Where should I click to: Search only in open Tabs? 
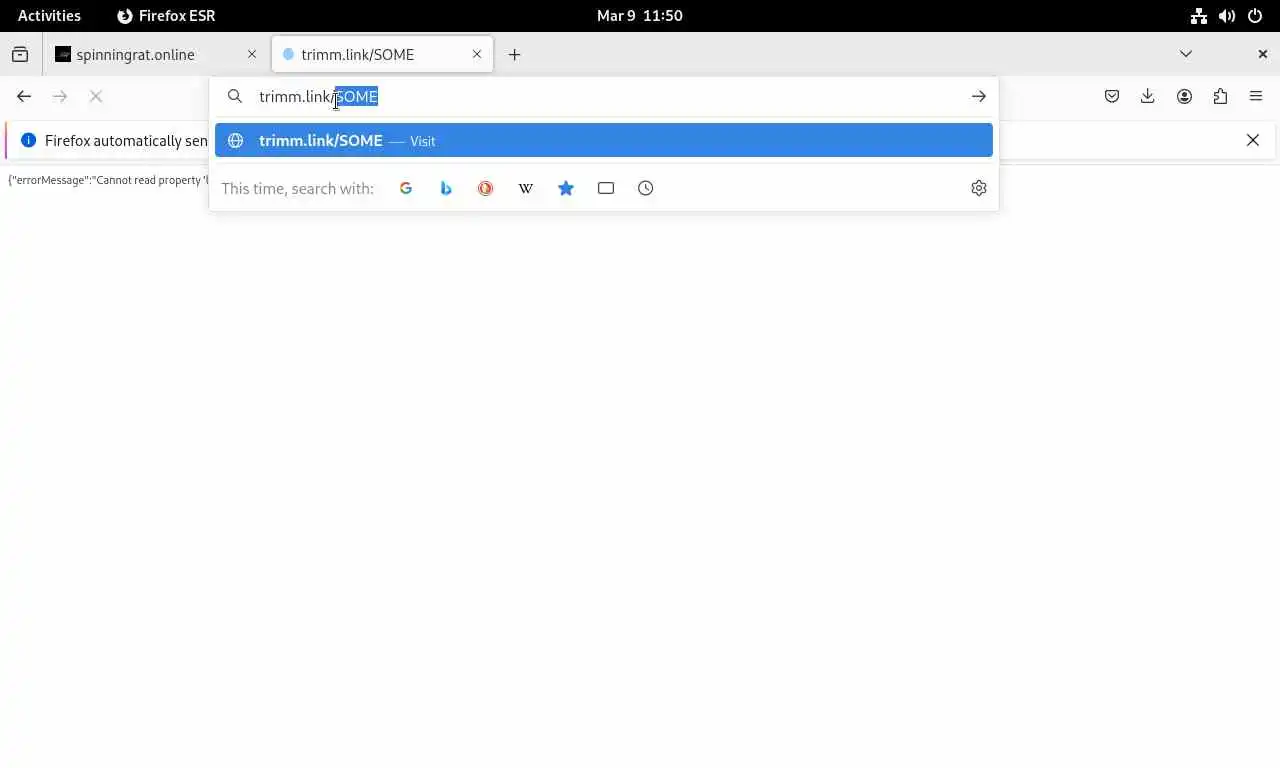(606, 188)
